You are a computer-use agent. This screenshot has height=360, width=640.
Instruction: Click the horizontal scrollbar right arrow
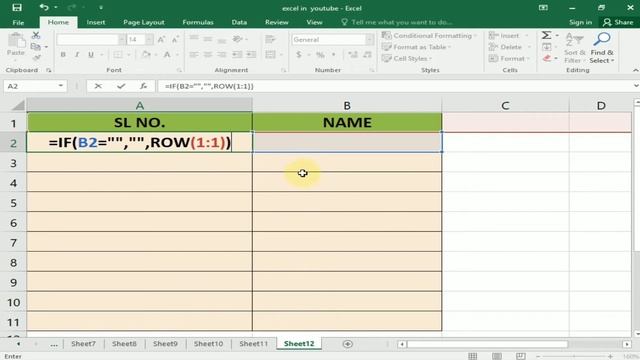click(627, 344)
